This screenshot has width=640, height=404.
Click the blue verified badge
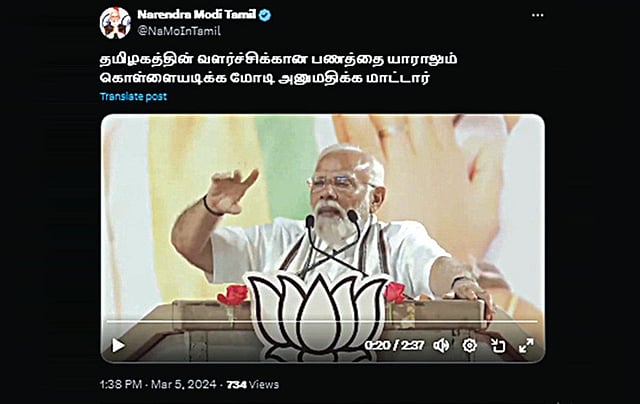pos(265,15)
